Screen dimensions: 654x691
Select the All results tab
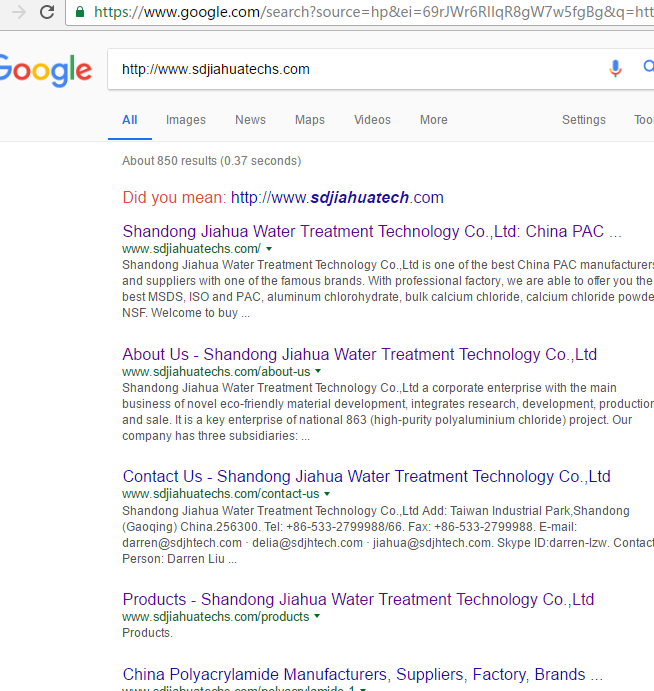tap(130, 120)
